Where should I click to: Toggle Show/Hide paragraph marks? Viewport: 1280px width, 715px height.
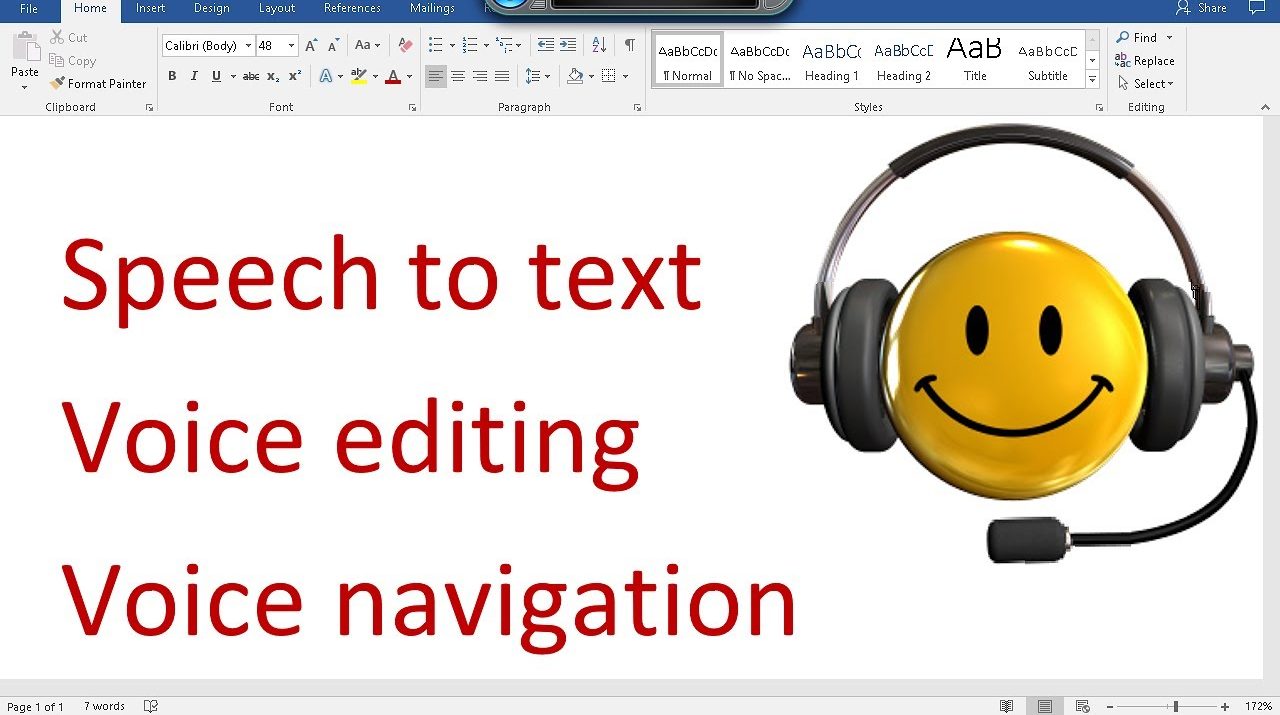coord(629,45)
